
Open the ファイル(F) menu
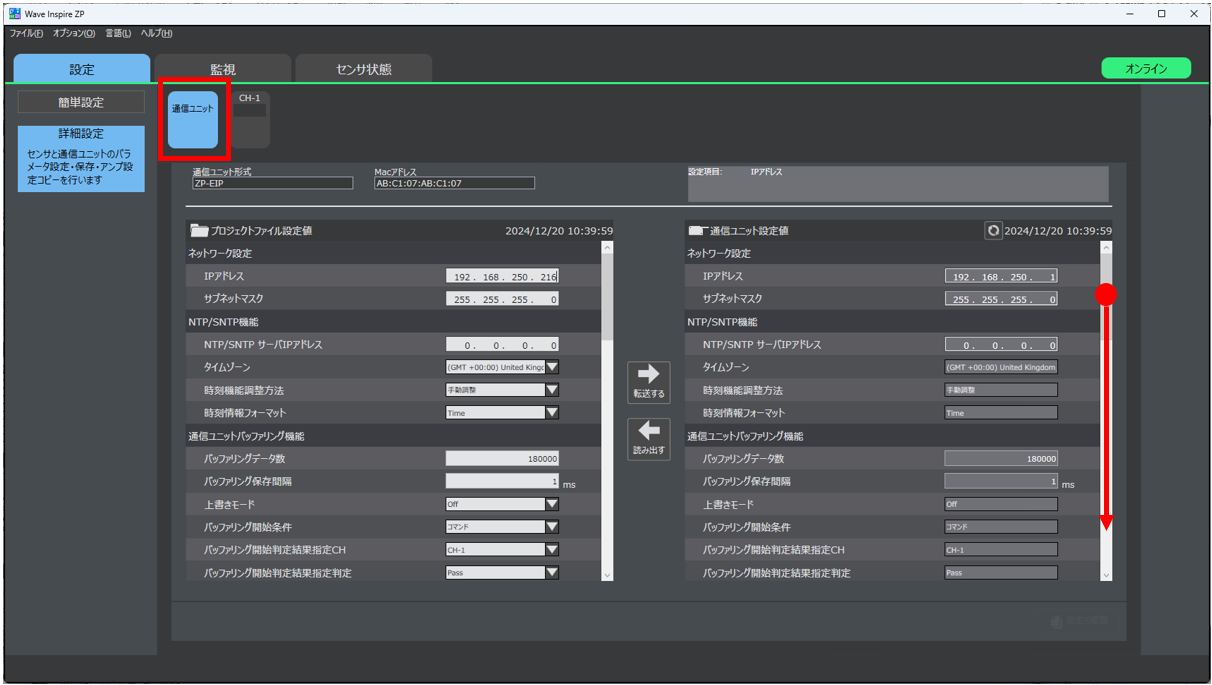tap(26, 33)
